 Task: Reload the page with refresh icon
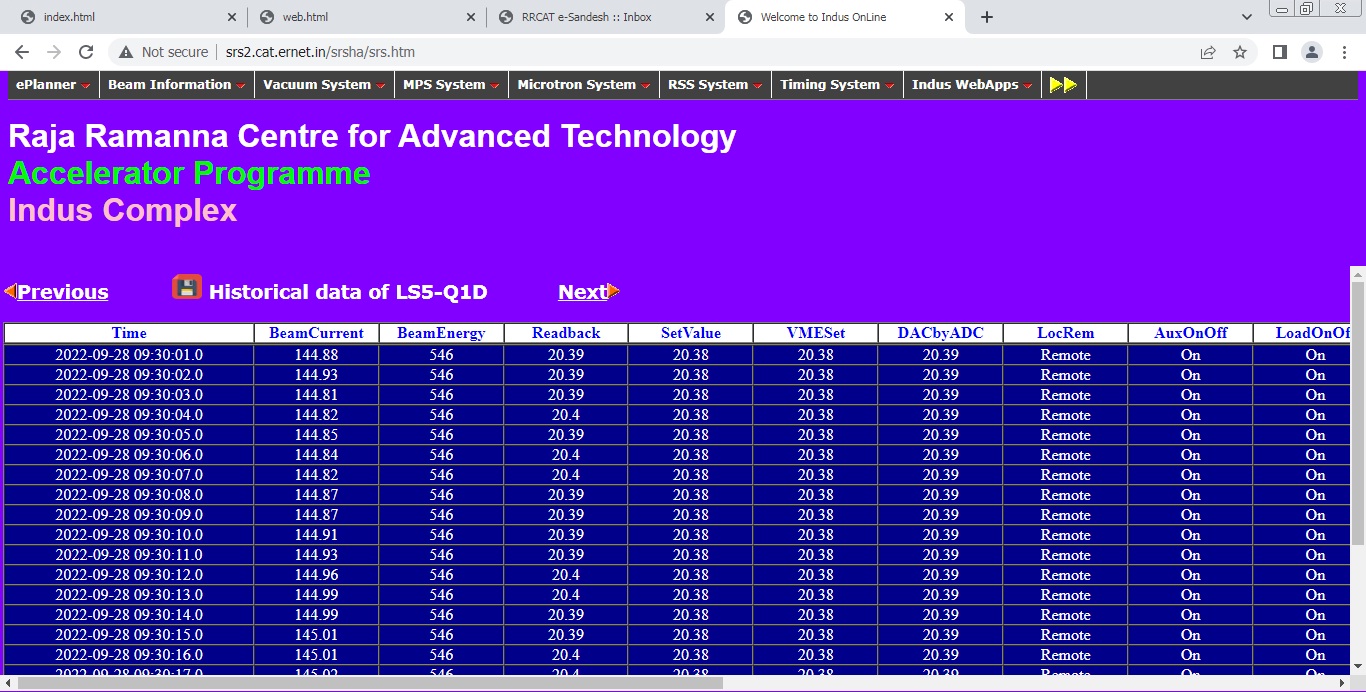86,52
